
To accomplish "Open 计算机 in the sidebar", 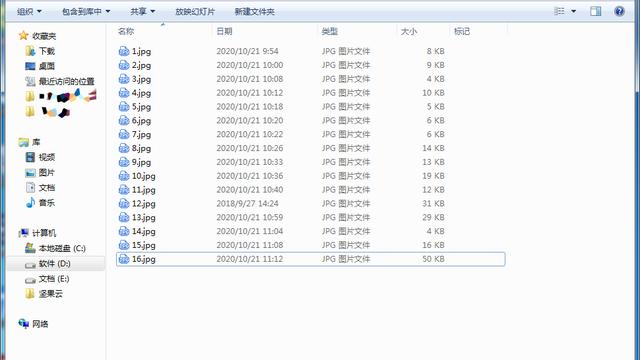I will pos(44,233).
